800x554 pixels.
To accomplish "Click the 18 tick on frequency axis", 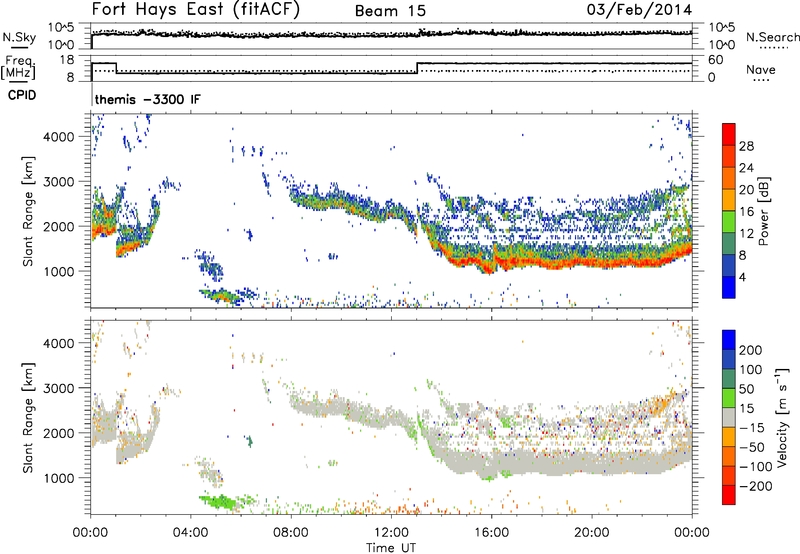I will coord(67,60).
